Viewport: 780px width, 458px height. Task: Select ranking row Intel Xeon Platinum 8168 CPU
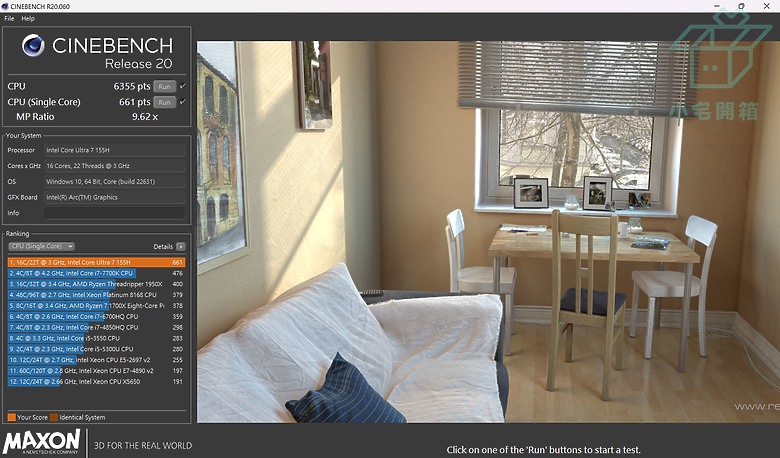click(x=97, y=295)
